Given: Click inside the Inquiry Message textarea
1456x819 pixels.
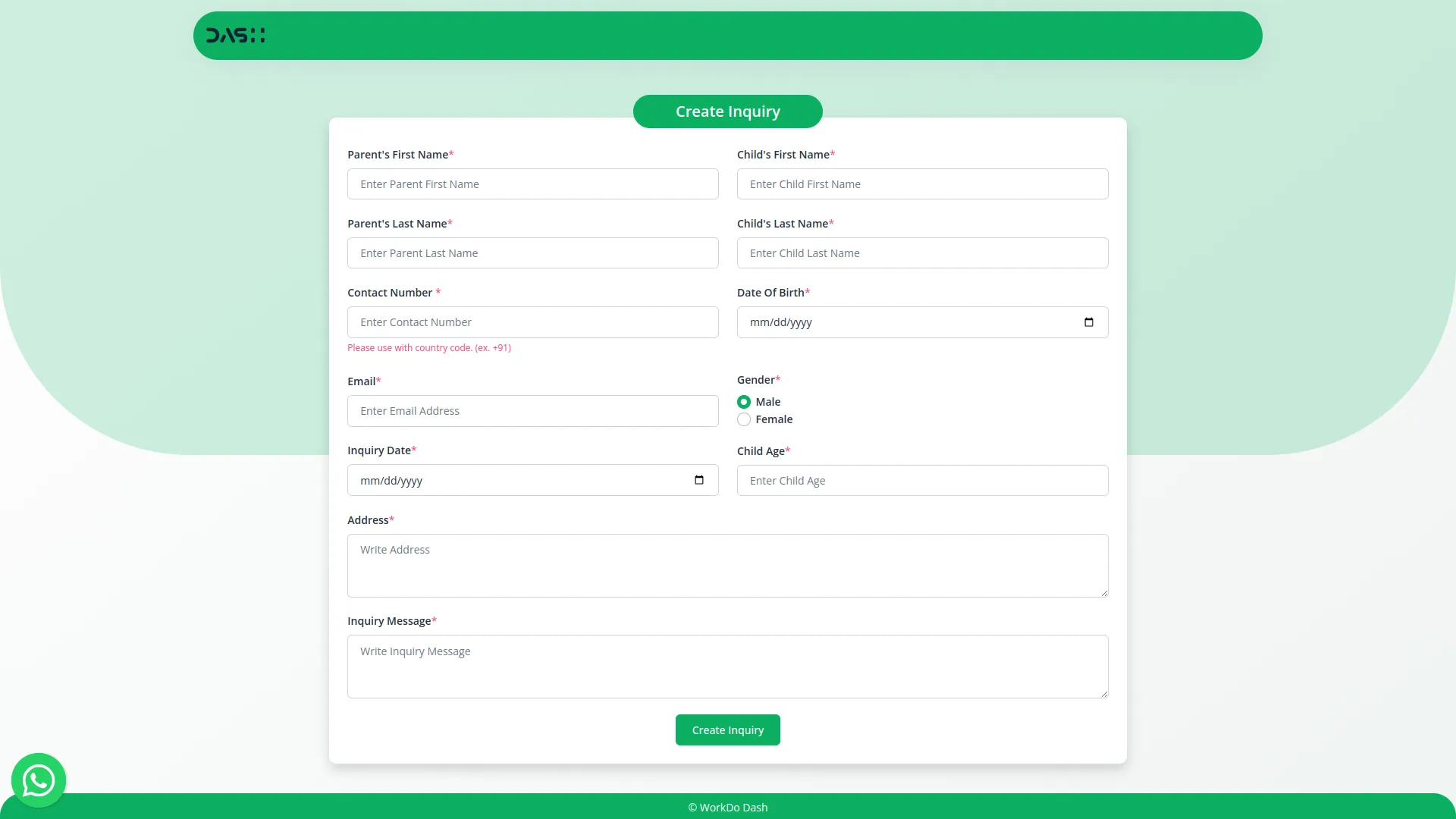Looking at the screenshot, I should [x=727, y=667].
